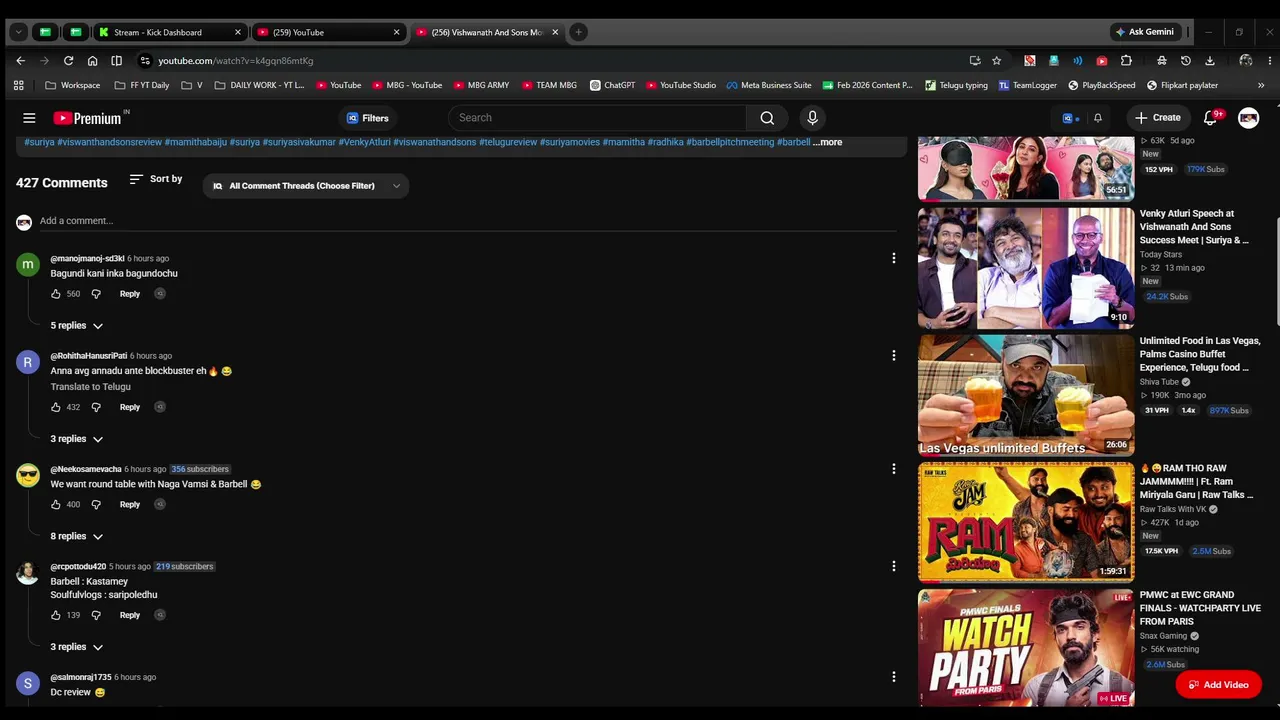Screen dimensions: 1280x720
Task: Dislike manojmanoj-sd3kl's comment
Action: 96,294
